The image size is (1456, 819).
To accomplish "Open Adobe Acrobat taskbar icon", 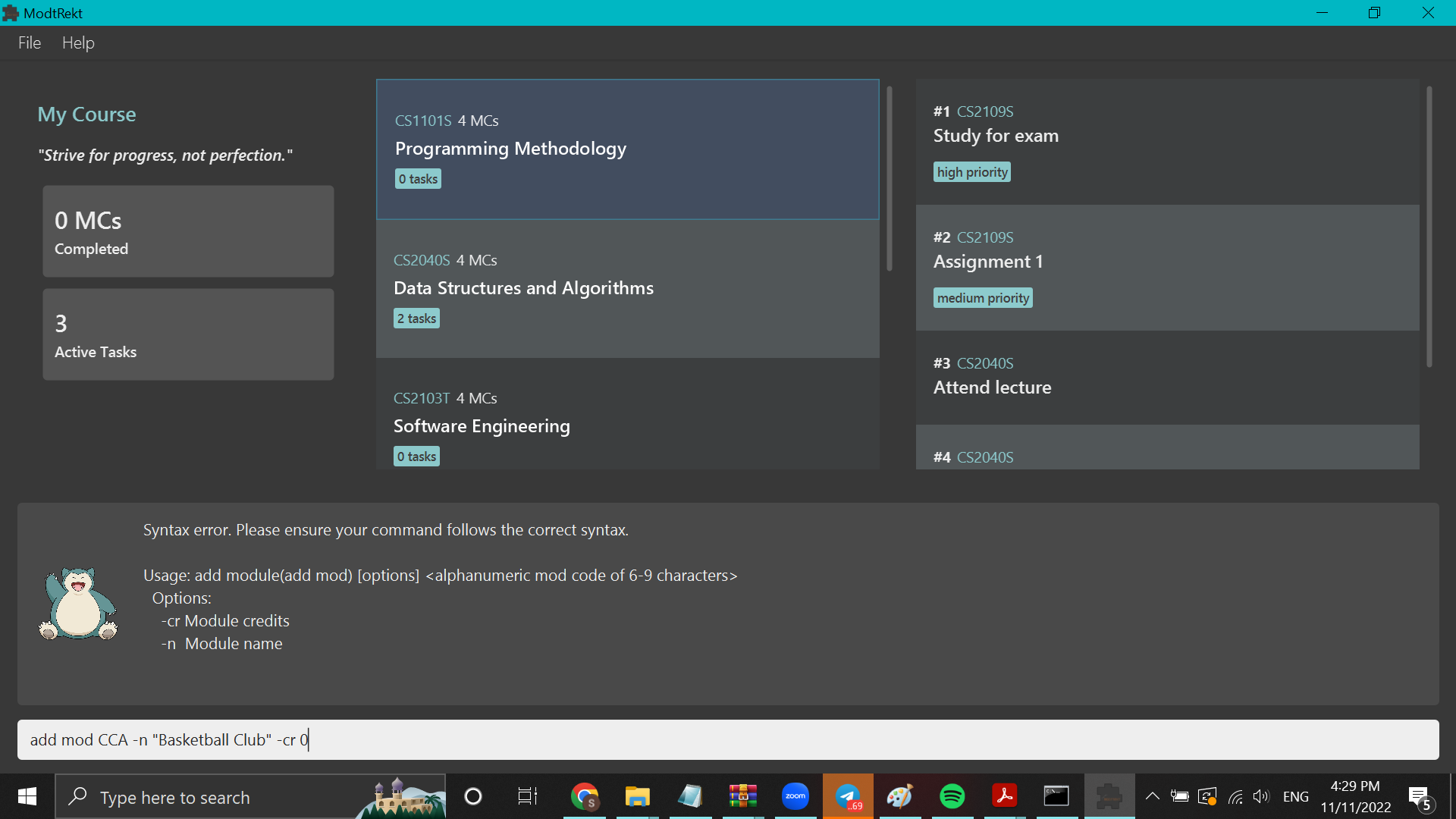I will pos(1004,796).
